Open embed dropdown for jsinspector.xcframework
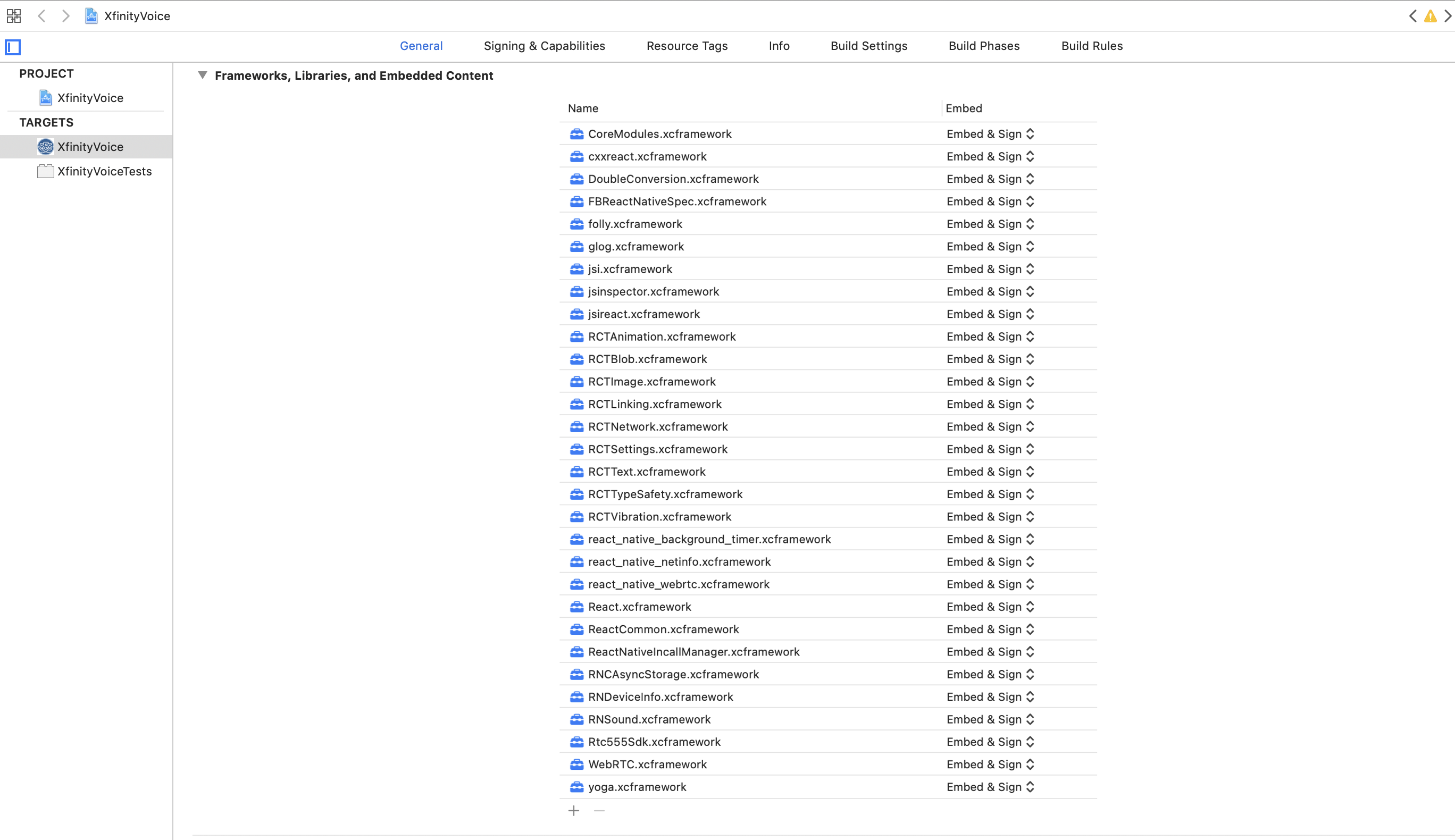Image resolution: width=1455 pixels, height=840 pixels. pyautogui.click(x=990, y=291)
